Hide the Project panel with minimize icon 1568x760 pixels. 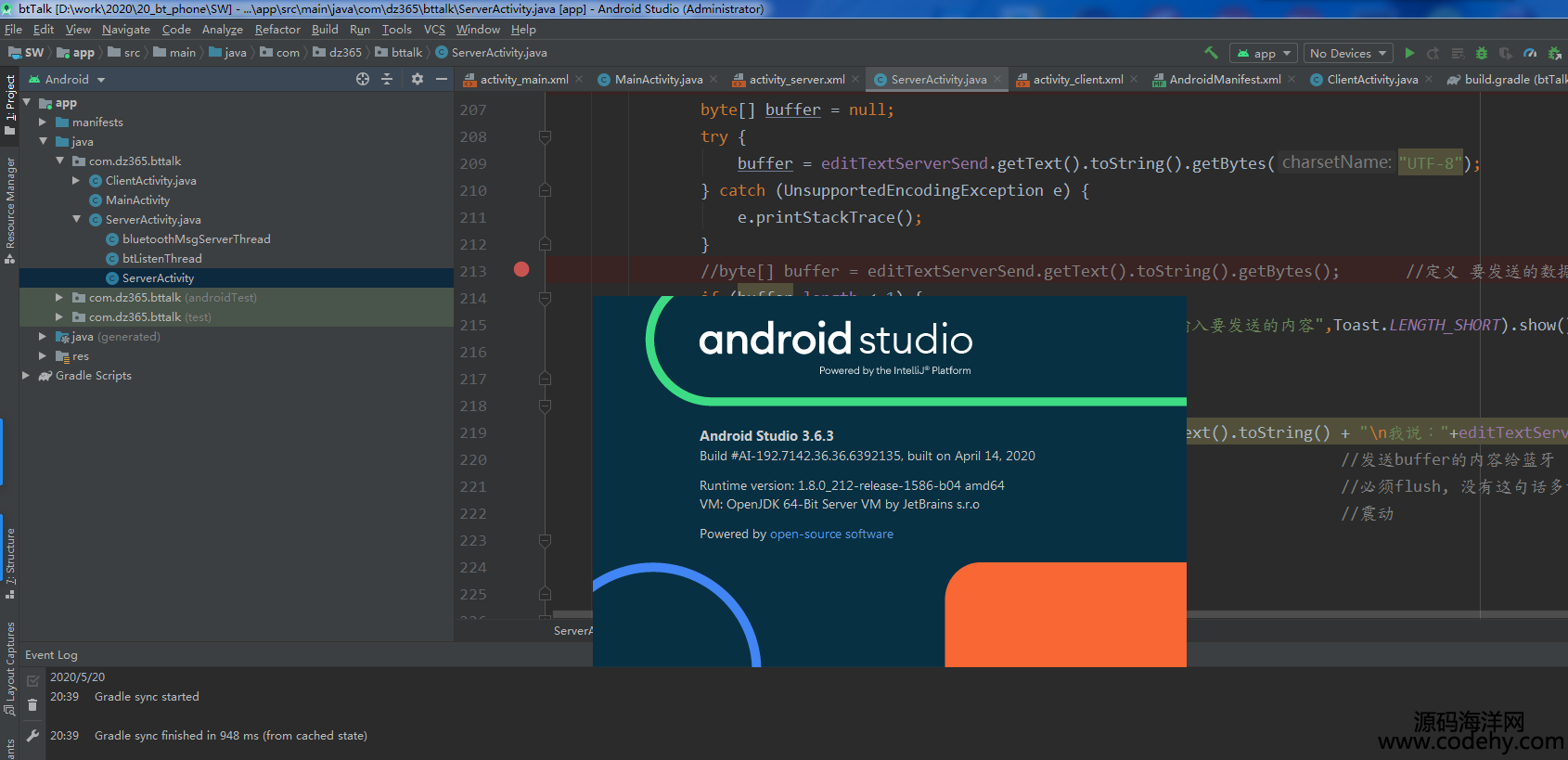coord(442,79)
